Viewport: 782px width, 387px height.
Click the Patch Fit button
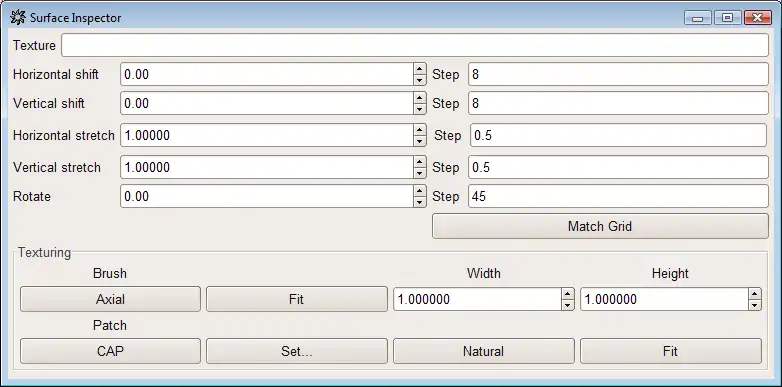click(x=670, y=351)
